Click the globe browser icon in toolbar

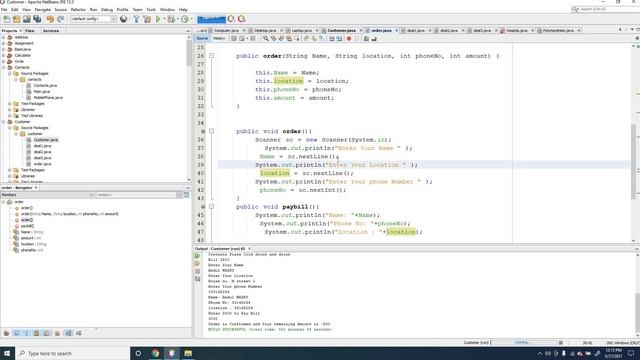point(124,19)
